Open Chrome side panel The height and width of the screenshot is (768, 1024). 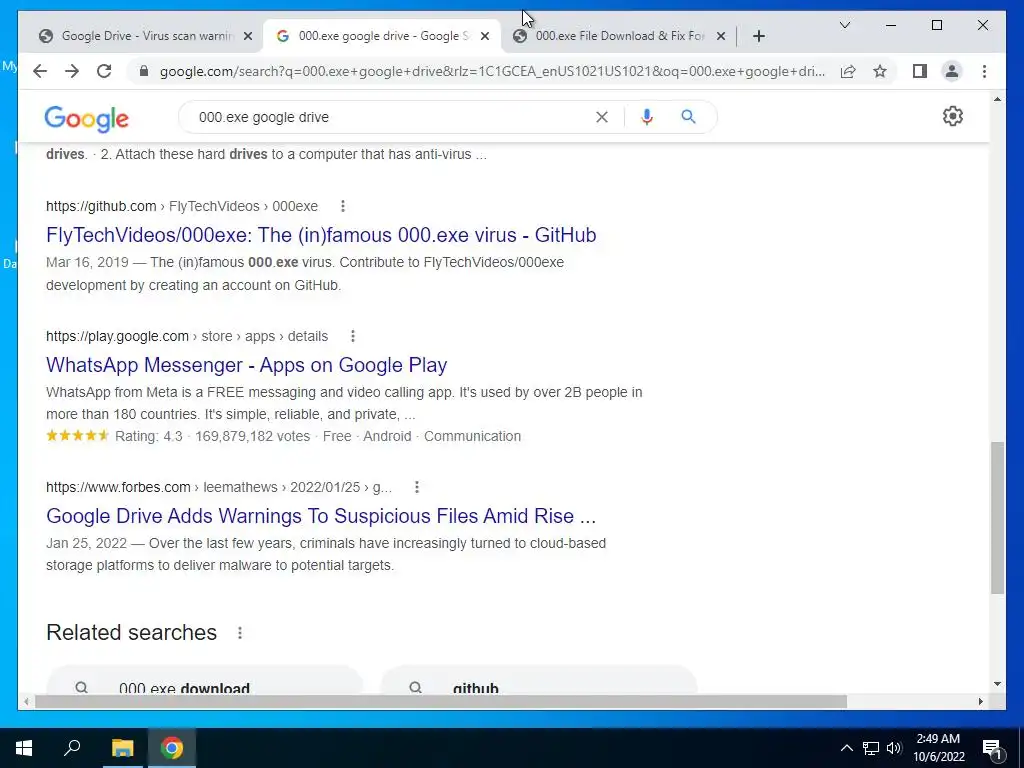pos(920,71)
